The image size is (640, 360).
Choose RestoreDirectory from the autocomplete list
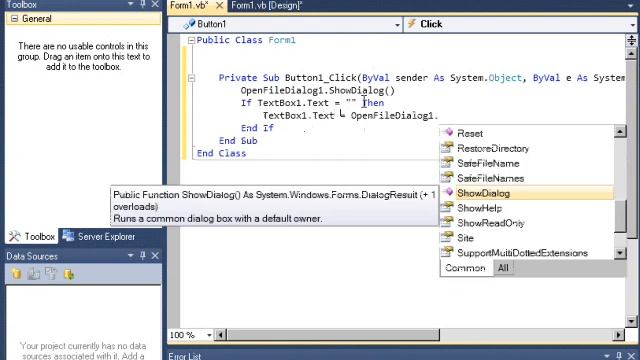[x=493, y=149]
